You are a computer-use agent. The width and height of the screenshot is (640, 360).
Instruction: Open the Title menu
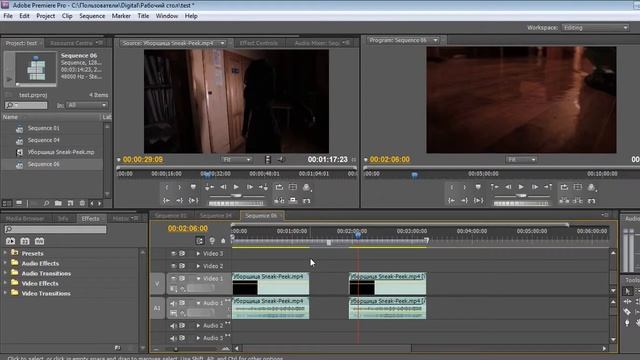click(143, 16)
